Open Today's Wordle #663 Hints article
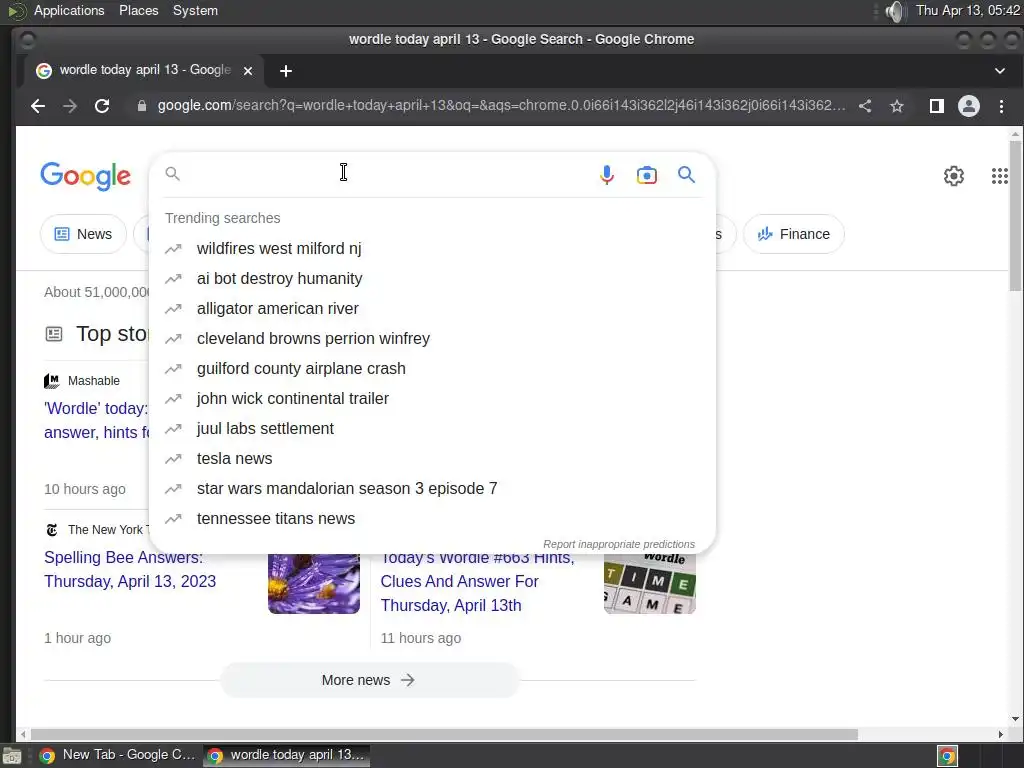Screen dimensions: 1024x768 point(477,581)
